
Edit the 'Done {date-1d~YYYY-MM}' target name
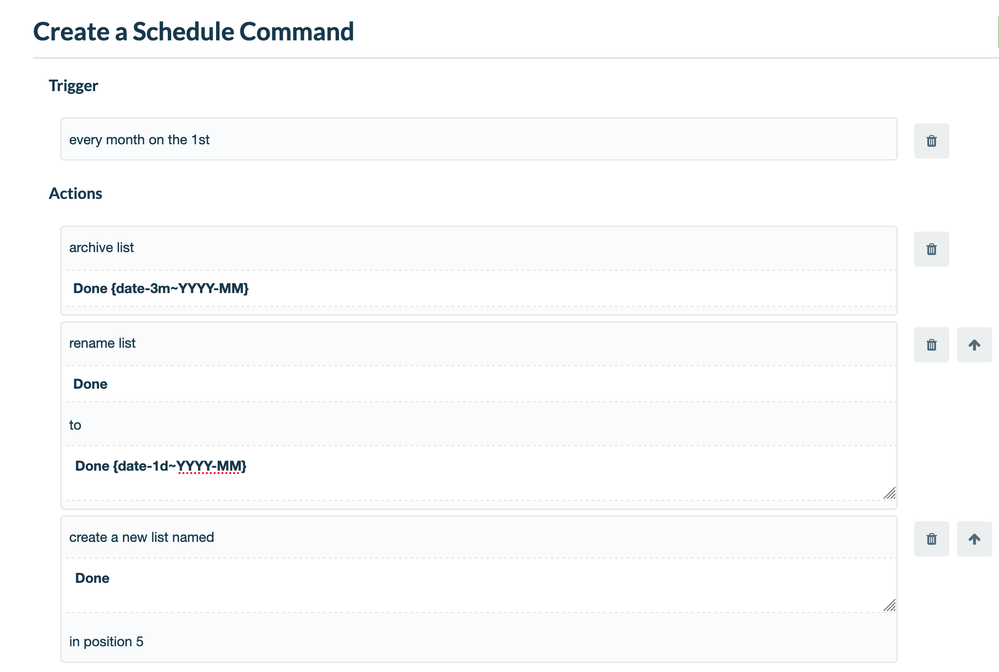click(478, 473)
